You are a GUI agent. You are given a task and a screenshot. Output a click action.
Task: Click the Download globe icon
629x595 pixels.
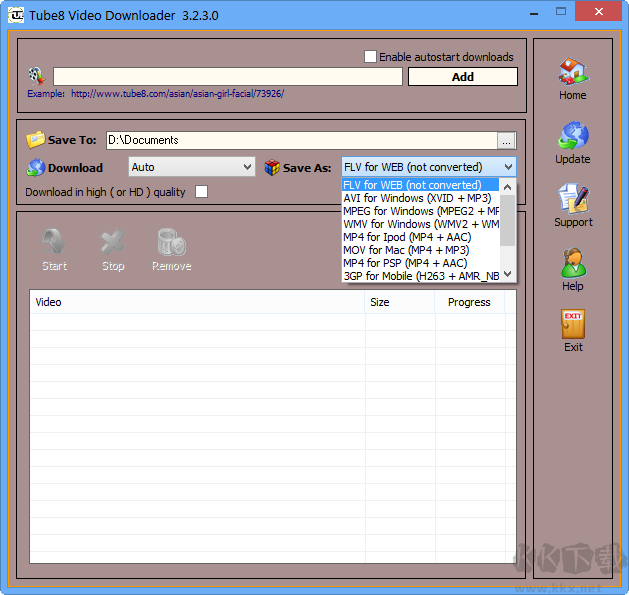tap(36, 168)
